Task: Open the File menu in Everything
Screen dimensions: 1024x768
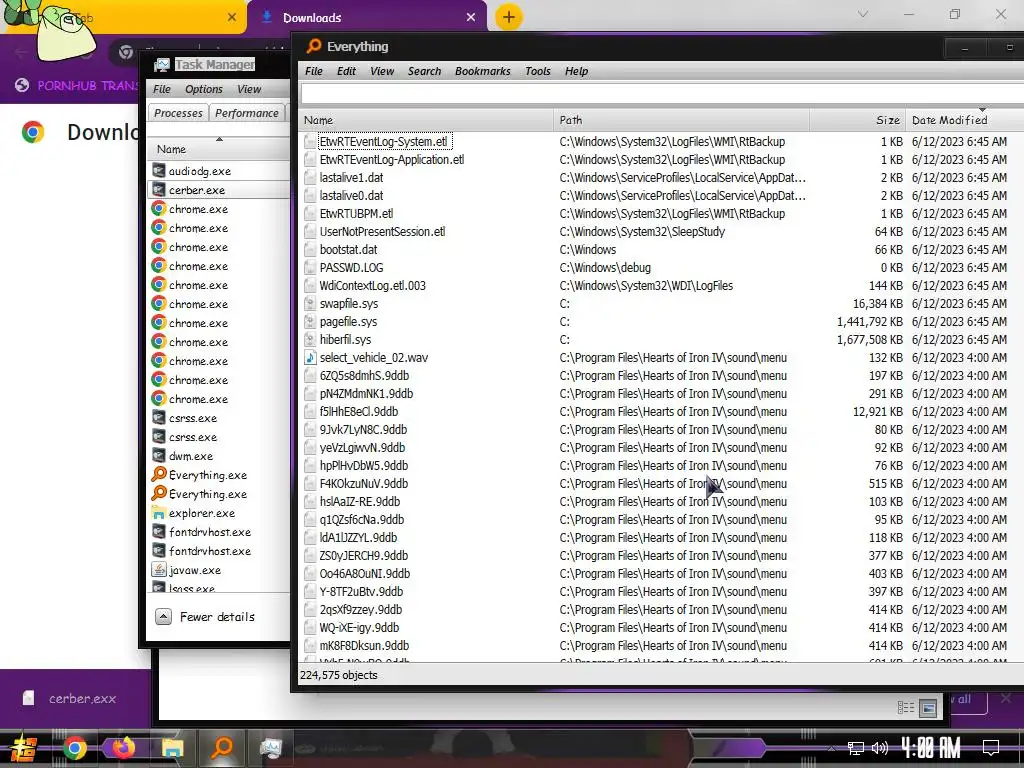Action: [x=313, y=71]
